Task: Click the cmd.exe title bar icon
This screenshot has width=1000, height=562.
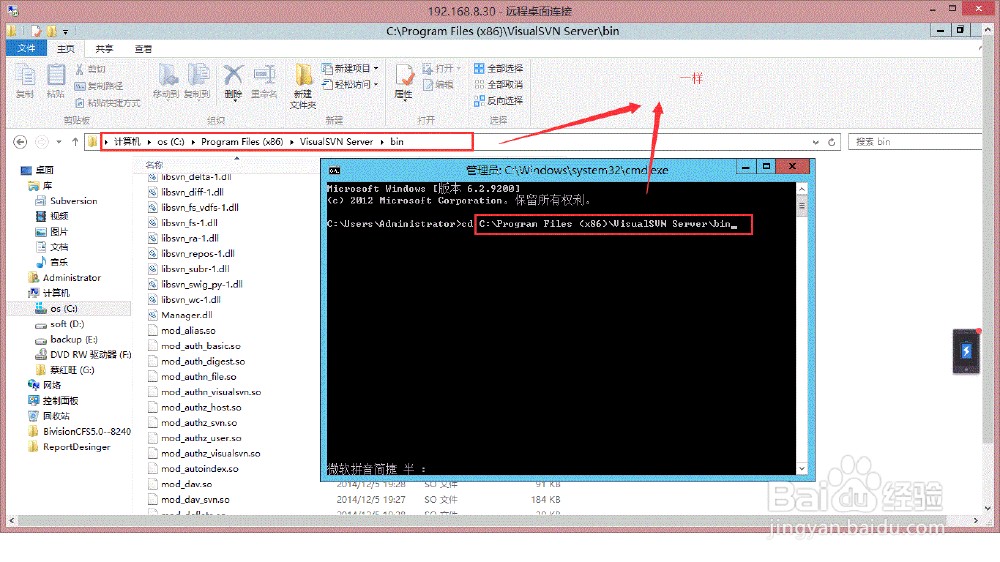Action: (x=334, y=170)
